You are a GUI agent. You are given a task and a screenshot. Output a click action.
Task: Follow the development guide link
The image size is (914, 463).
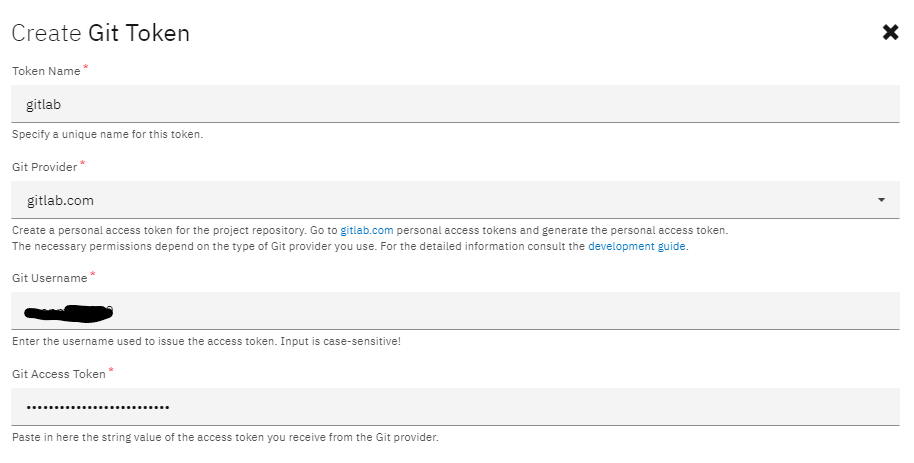point(637,246)
